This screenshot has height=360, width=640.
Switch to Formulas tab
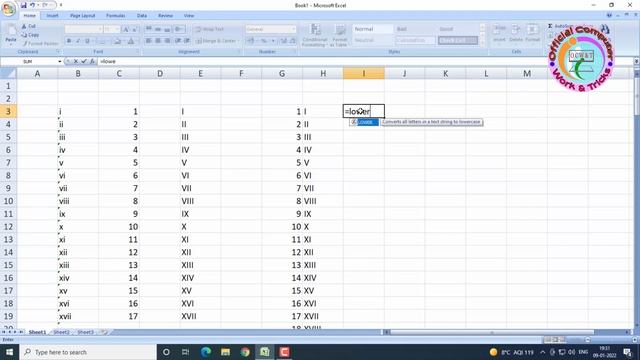pyautogui.click(x=116, y=16)
